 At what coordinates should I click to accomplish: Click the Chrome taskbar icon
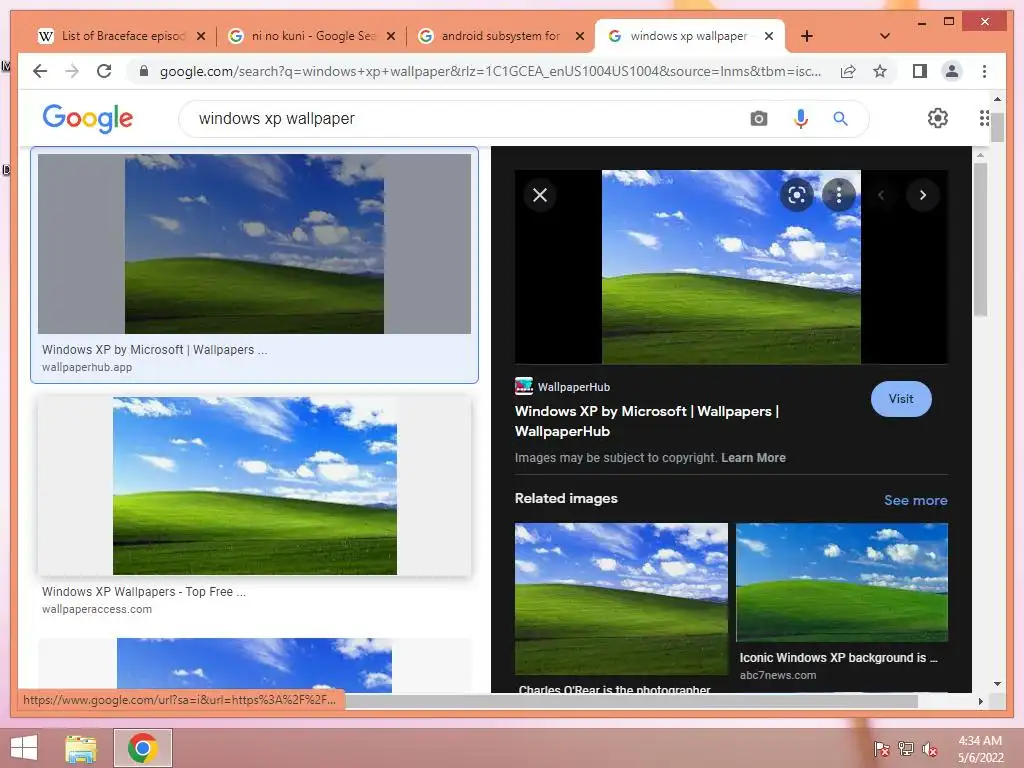tap(143, 748)
